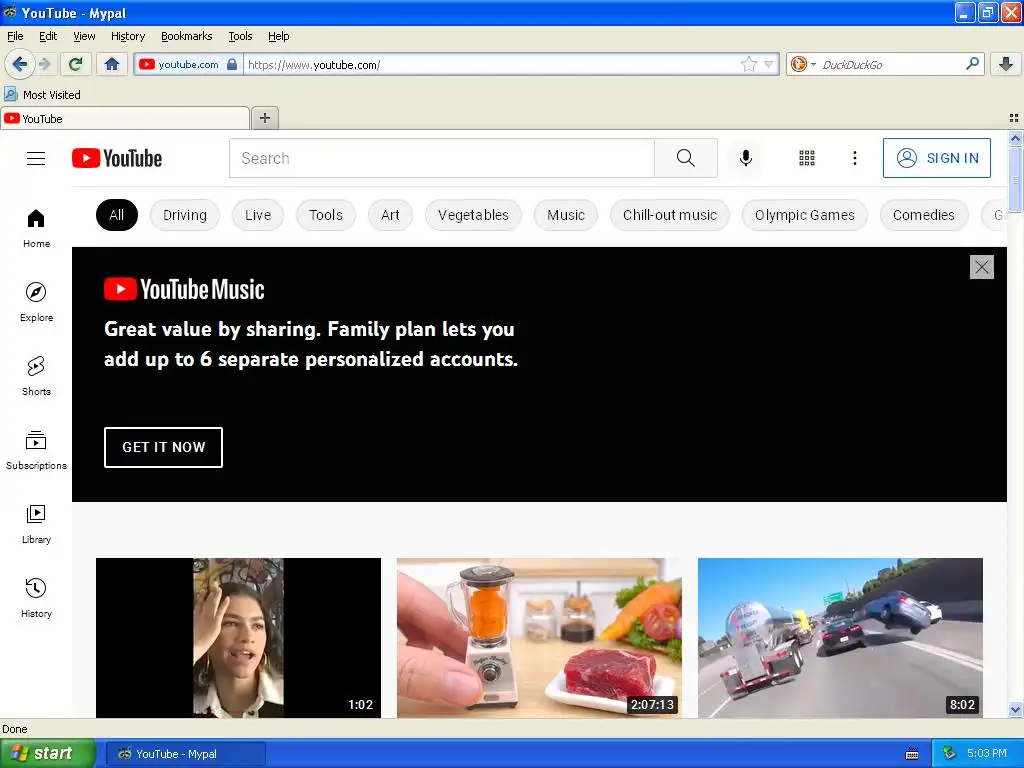Select the Vegetables filter chip
The height and width of the screenshot is (768, 1024).
[473, 215]
